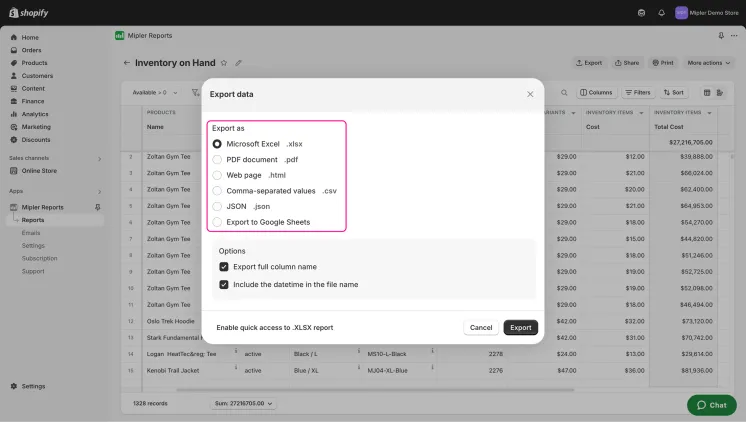Open Settings under Mipler Reports
This screenshot has height=422, width=746.
[33, 246]
